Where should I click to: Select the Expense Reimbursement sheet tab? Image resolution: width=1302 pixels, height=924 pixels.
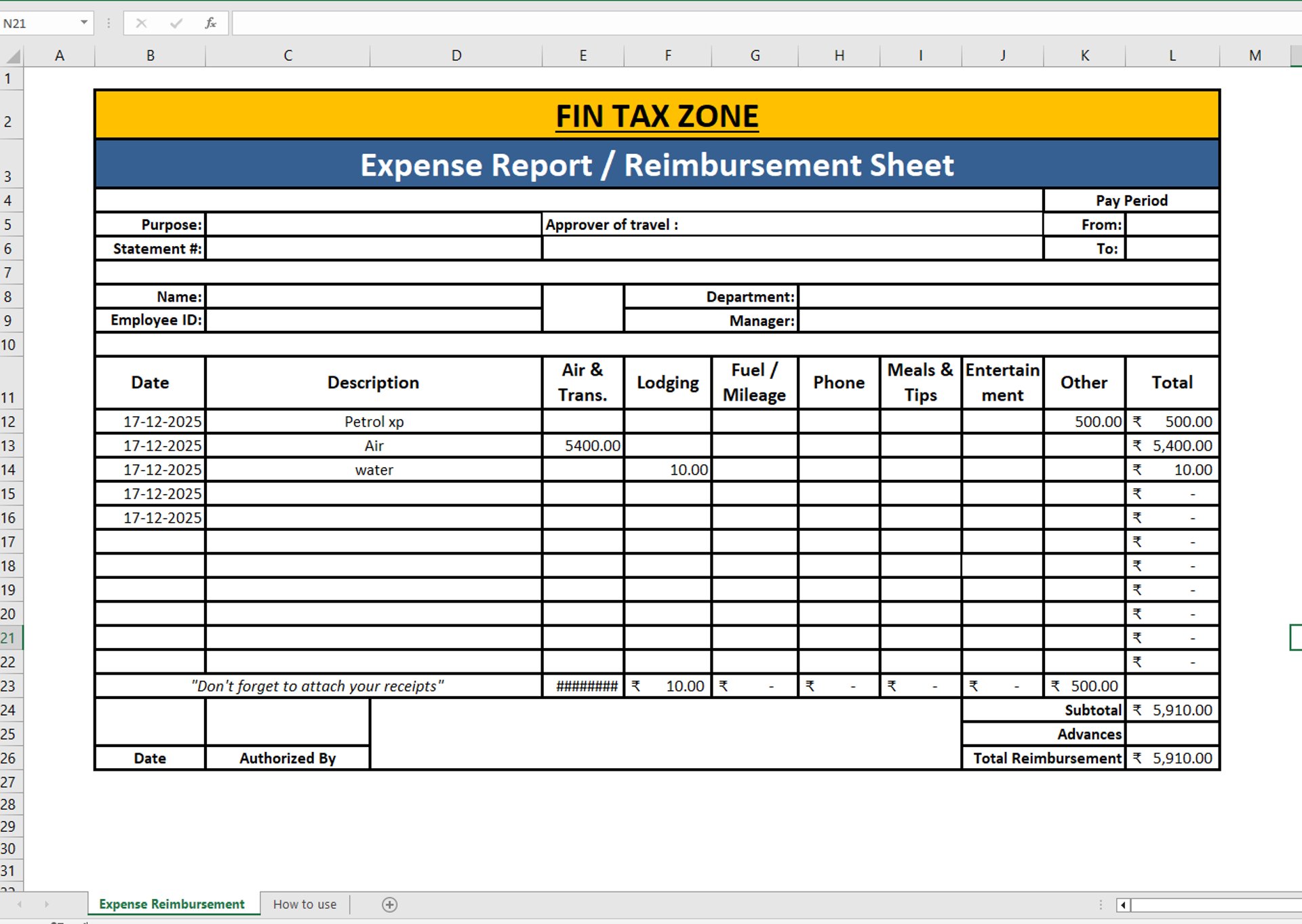tap(172, 904)
